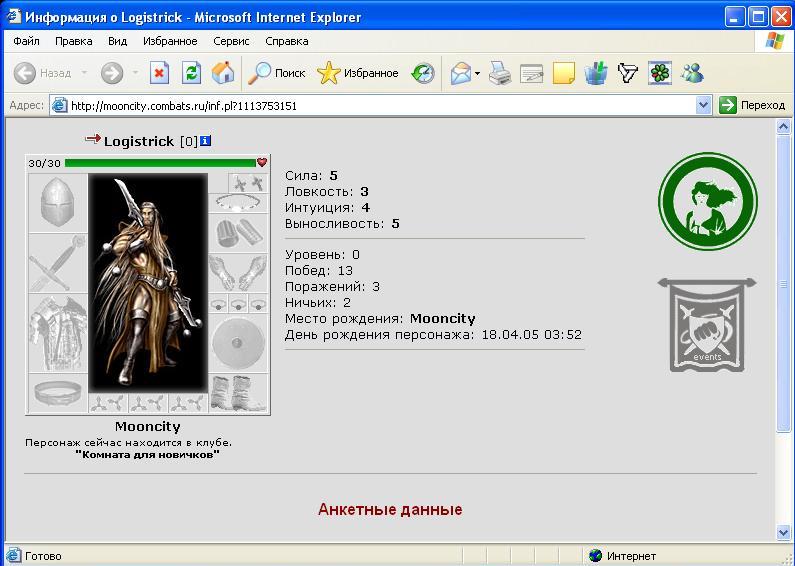Click the yellow note Discuss icon
Screen dimensions: 795x566
(x=563, y=74)
